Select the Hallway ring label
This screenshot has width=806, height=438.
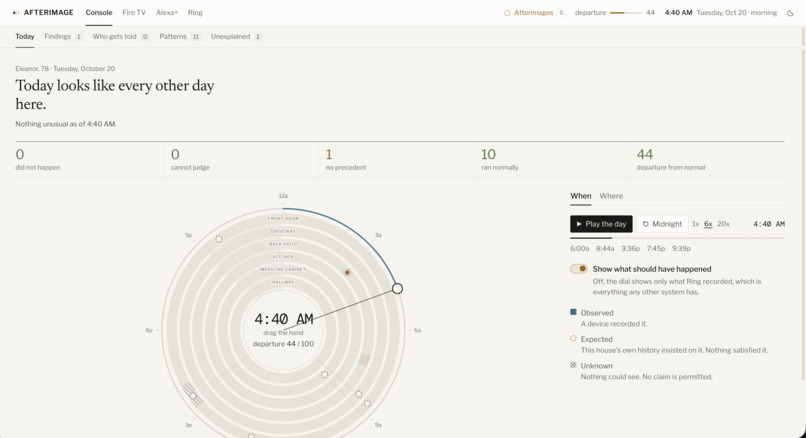[283, 282]
